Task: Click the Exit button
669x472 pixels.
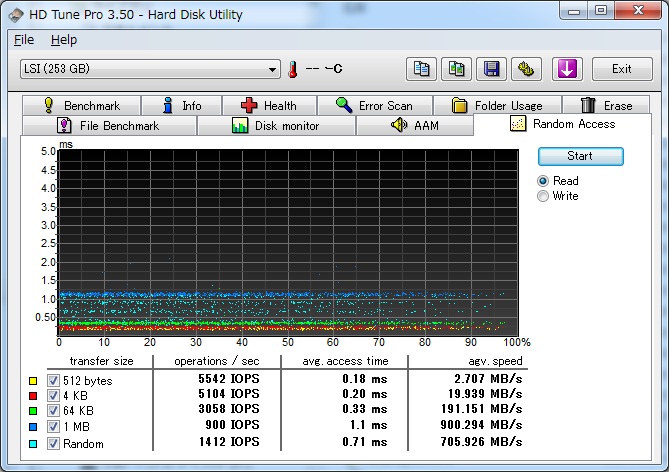Action: coord(622,69)
